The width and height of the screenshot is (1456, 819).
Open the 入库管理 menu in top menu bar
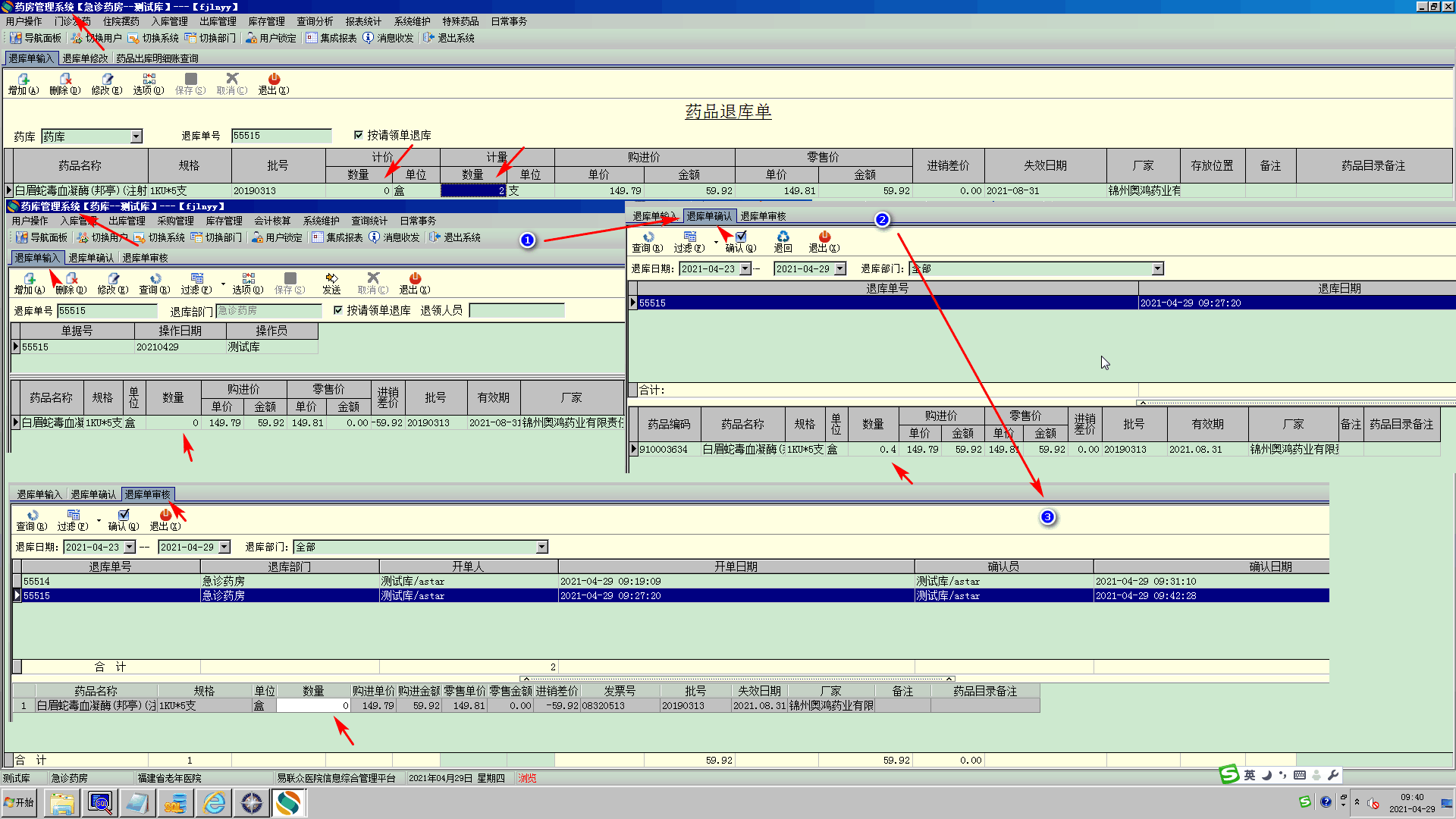(x=169, y=21)
